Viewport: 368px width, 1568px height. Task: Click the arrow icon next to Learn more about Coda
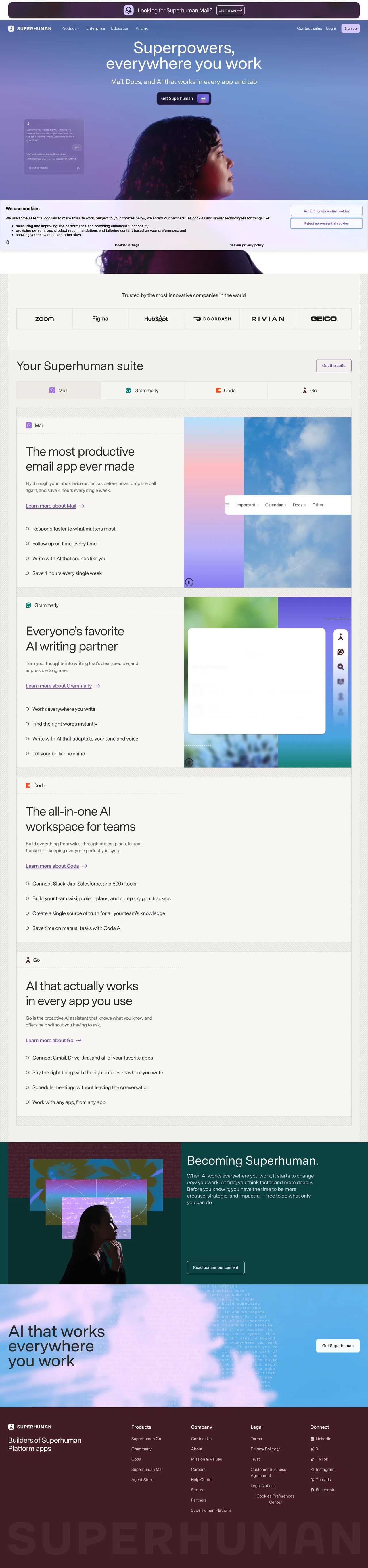[x=85, y=866]
